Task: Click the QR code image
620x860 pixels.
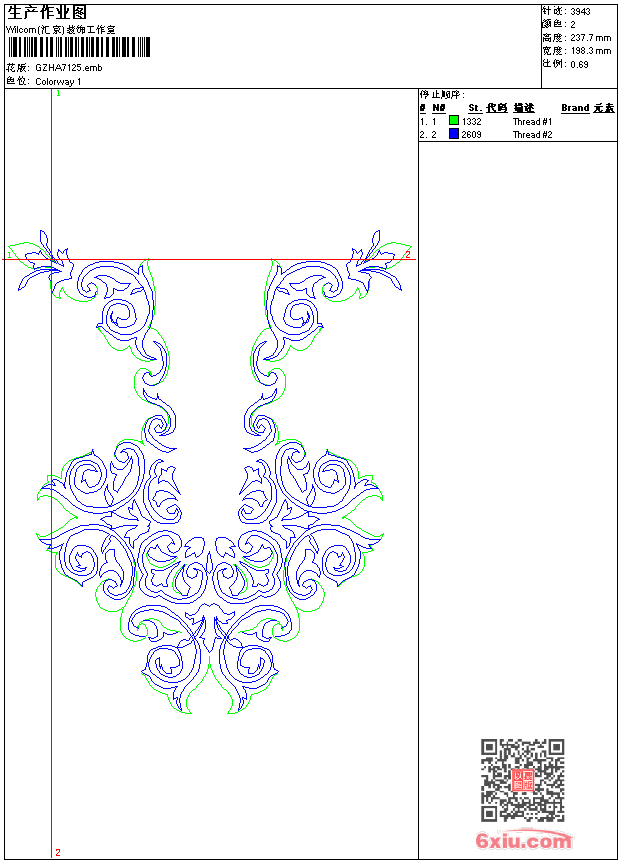Action: tap(522, 780)
